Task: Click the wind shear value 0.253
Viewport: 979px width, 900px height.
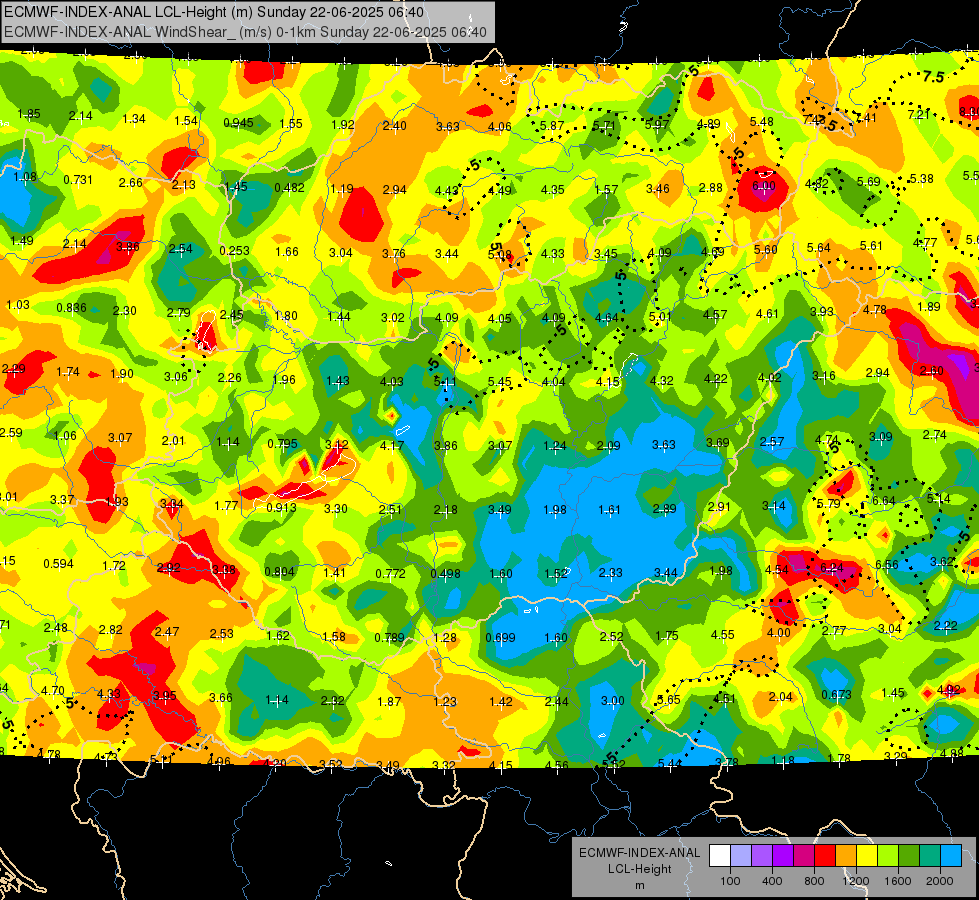Action: (234, 251)
